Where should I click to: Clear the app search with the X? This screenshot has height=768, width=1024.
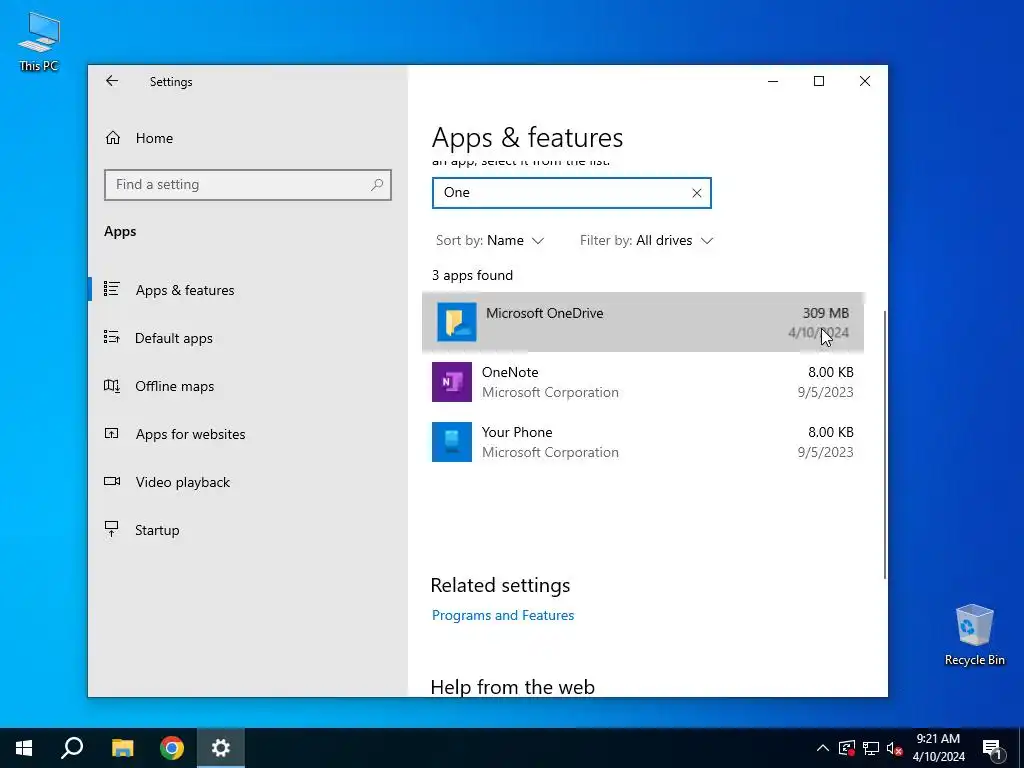(697, 193)
